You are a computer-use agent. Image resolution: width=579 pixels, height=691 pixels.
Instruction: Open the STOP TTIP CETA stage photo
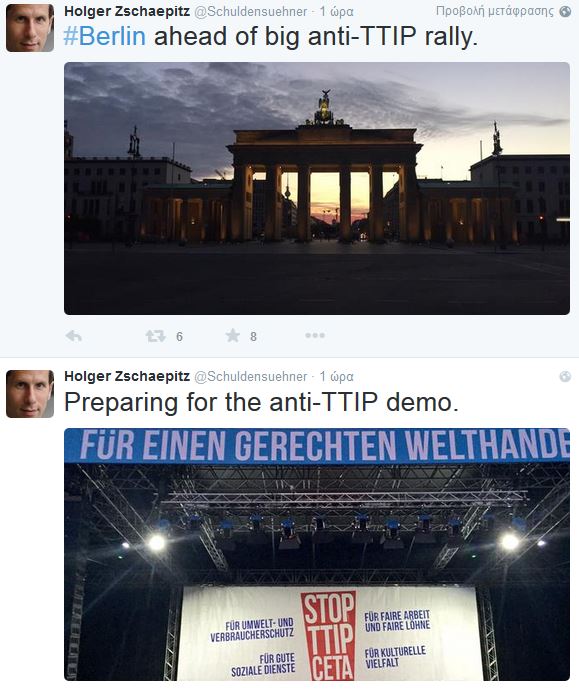click(317, 554)
